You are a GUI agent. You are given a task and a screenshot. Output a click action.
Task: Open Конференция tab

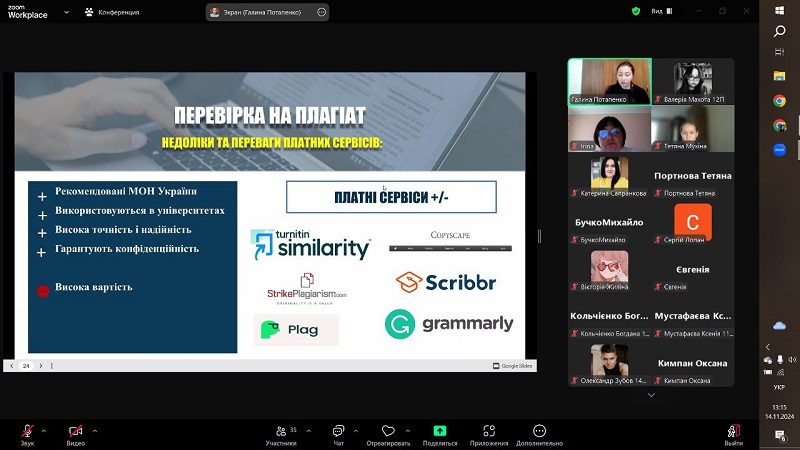click(x=112, y=12)
